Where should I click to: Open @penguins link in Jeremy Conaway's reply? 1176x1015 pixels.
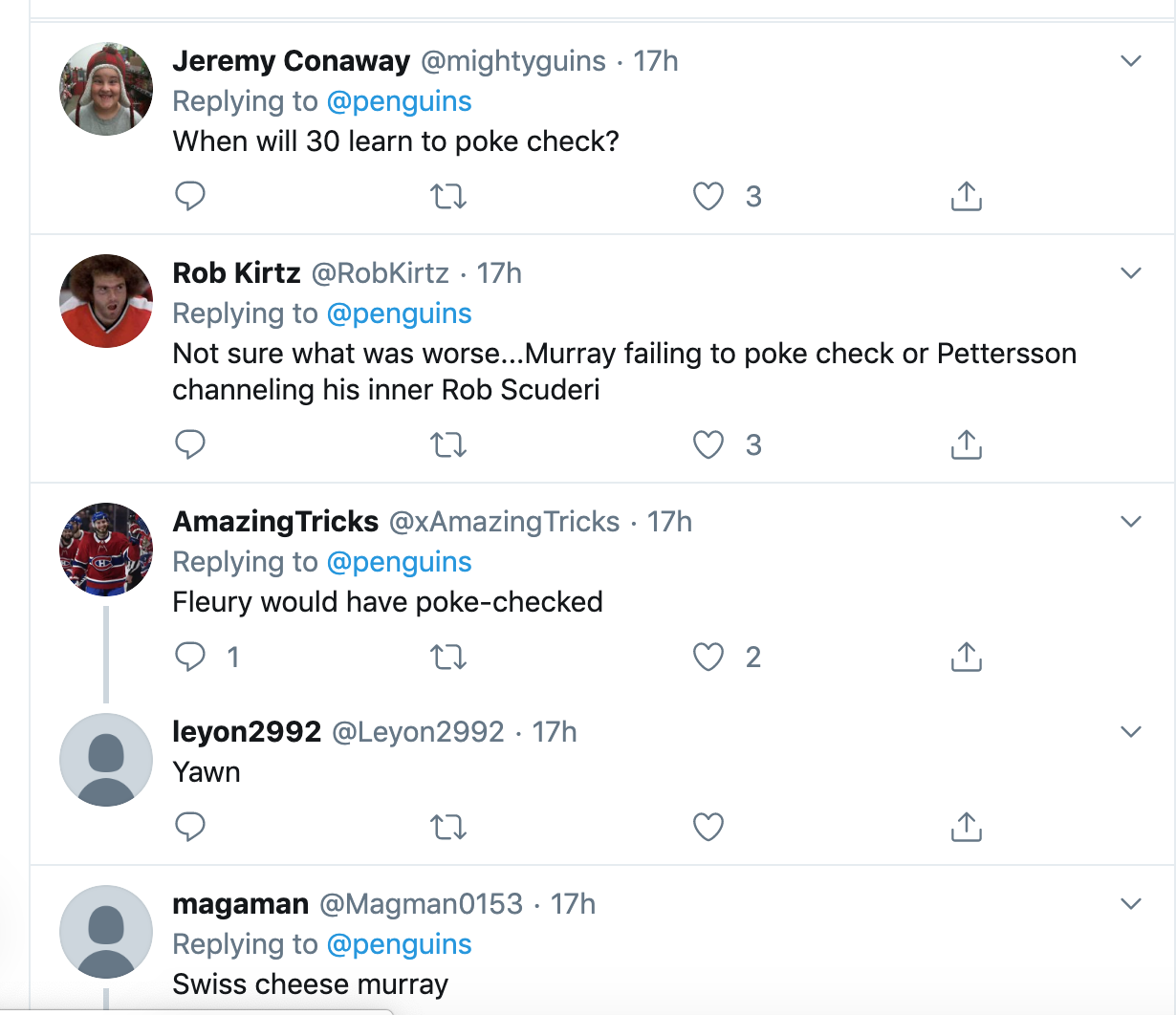(x=399, y=101)
